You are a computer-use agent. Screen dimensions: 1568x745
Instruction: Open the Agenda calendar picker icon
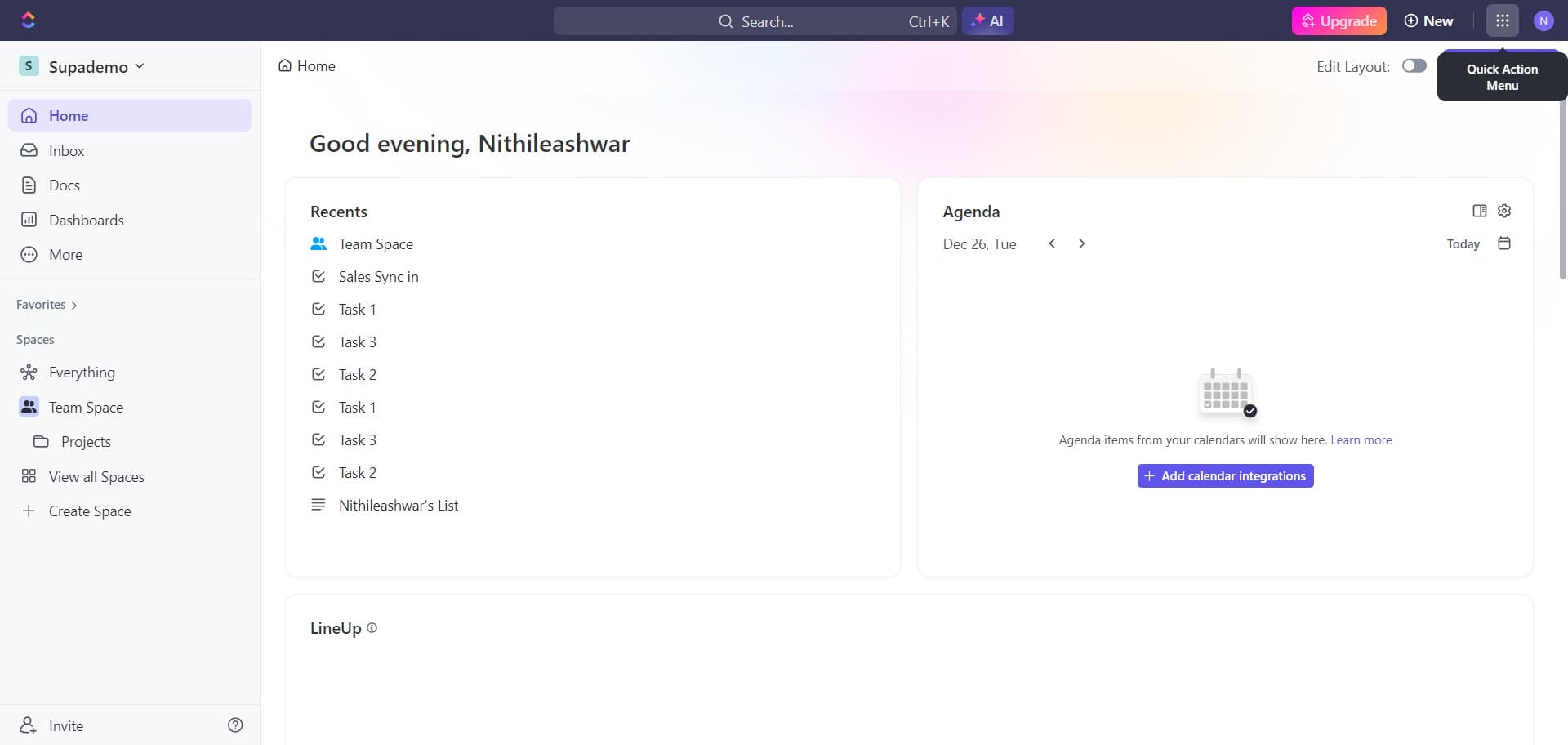[1504, 243]
